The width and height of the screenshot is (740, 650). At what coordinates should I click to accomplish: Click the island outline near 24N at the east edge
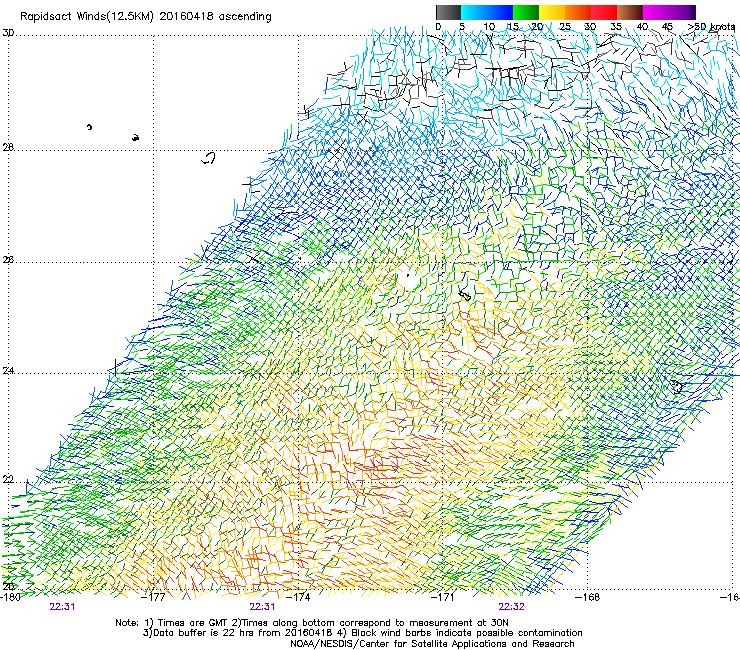pyautogui.click(x=677, y=387)
